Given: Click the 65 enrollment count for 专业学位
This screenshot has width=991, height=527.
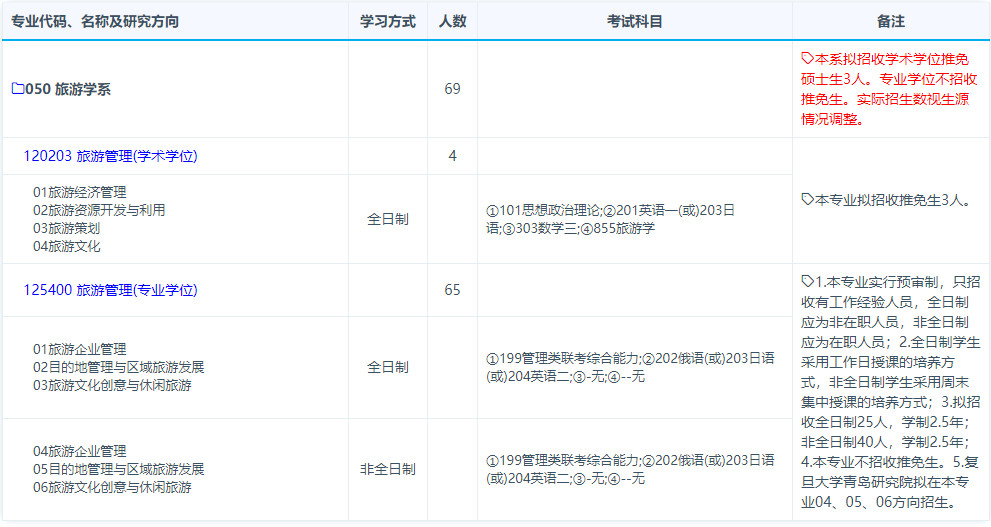Looking at the screenshot, I should click(452, 290).
